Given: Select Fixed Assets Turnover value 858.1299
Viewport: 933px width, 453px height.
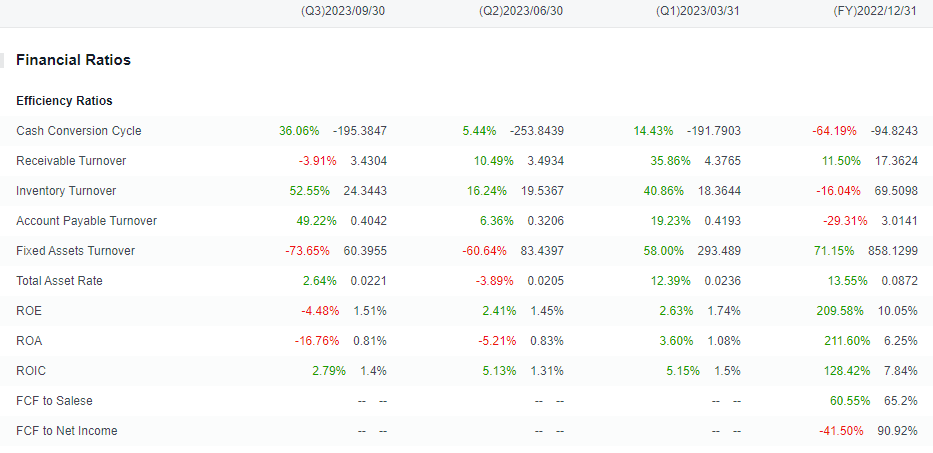Looking at the screenshot, I should pos(893,251).
